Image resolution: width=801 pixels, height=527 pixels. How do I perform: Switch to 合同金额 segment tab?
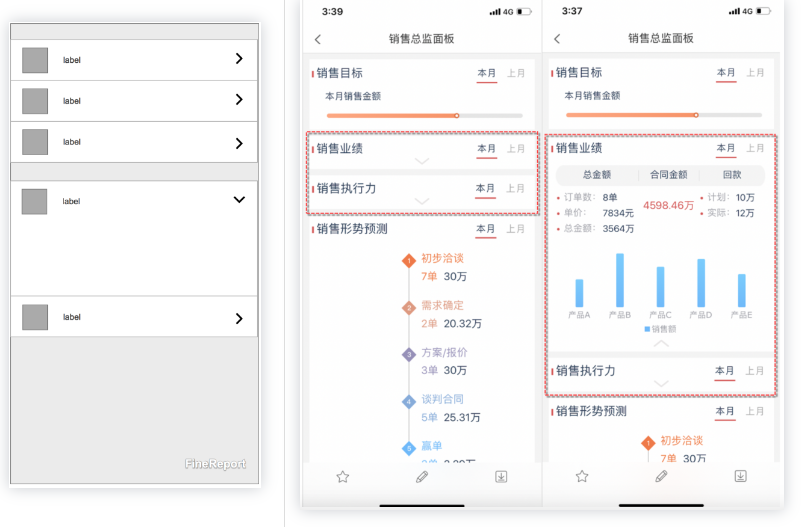669,175
